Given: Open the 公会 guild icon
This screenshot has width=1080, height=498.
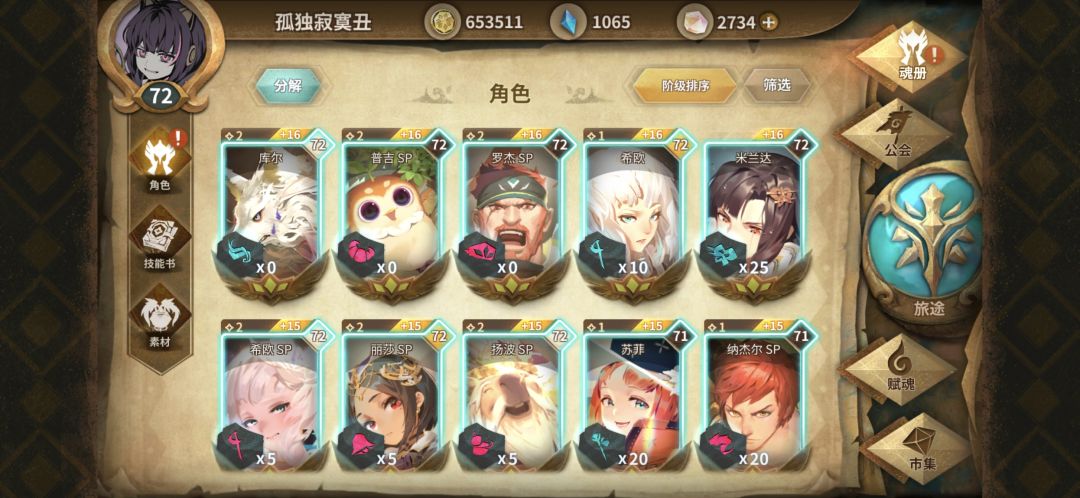Looking at the screenshot, I should coord(895,133).
